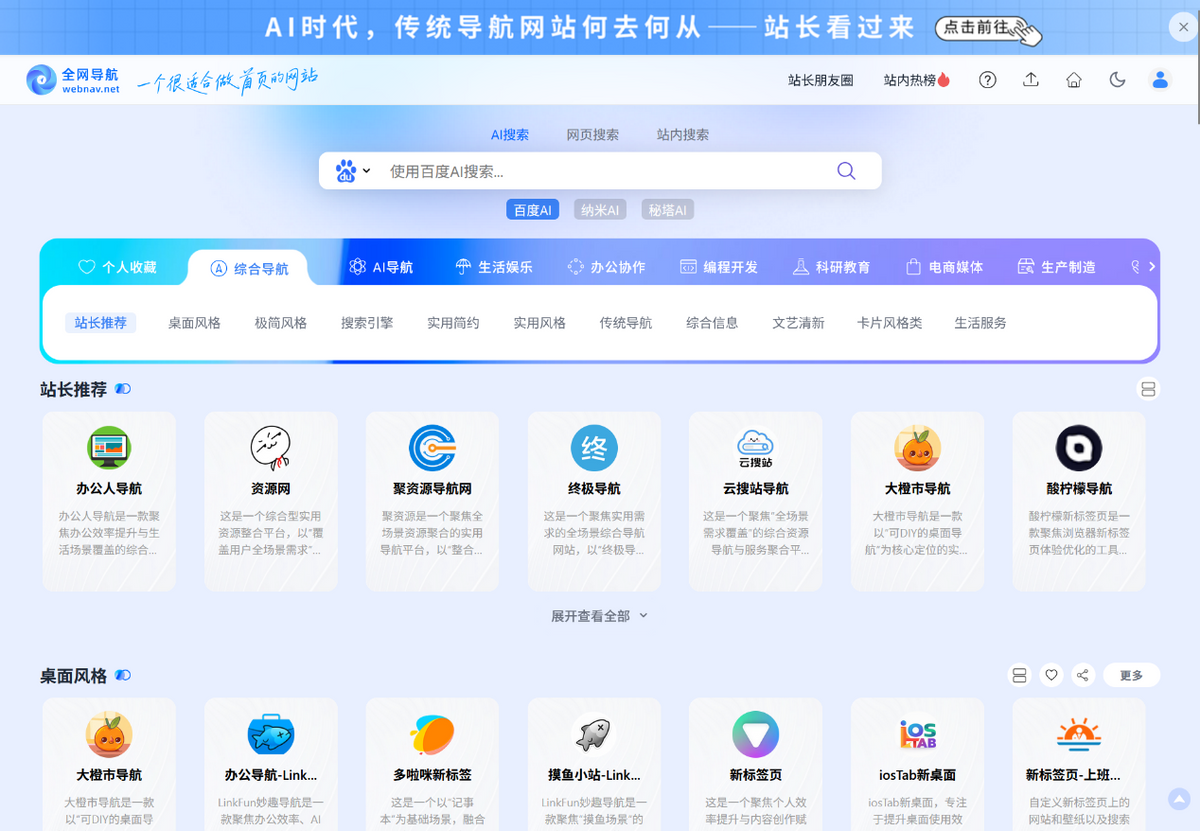Select the 传统导航 subcategory
Image resolution: width=1200 pixels, height=831 pixels.
coord(626,323)
